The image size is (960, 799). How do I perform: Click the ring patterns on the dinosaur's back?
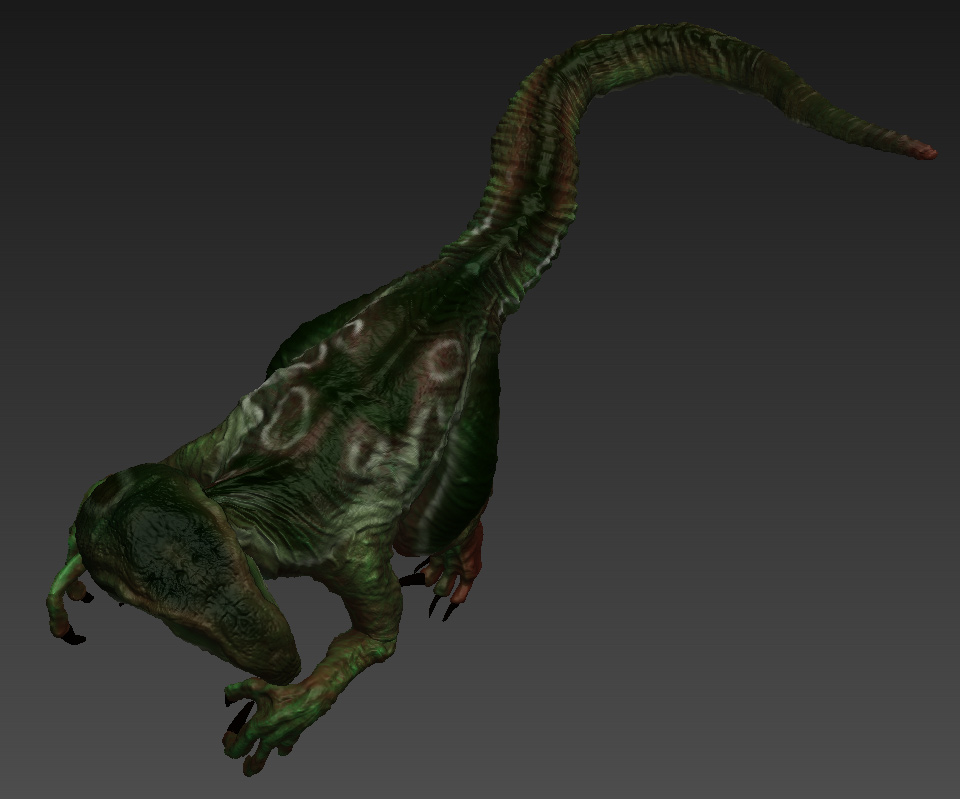click(361, 398)
